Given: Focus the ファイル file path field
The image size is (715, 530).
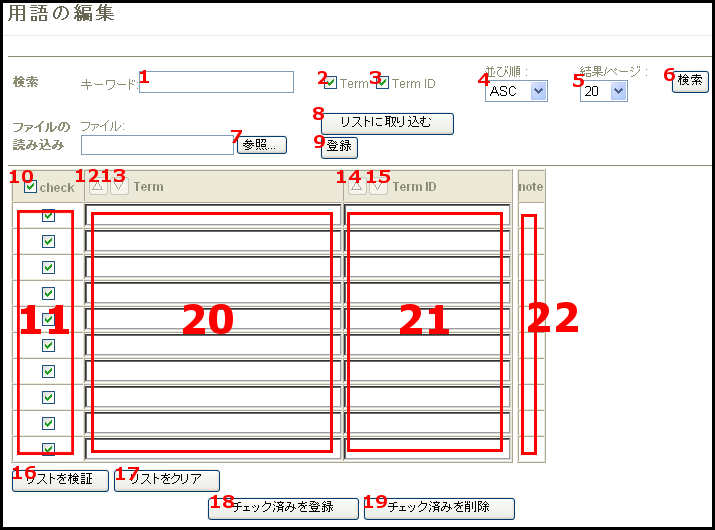Looking at the screenshot, I should (157, 145).
